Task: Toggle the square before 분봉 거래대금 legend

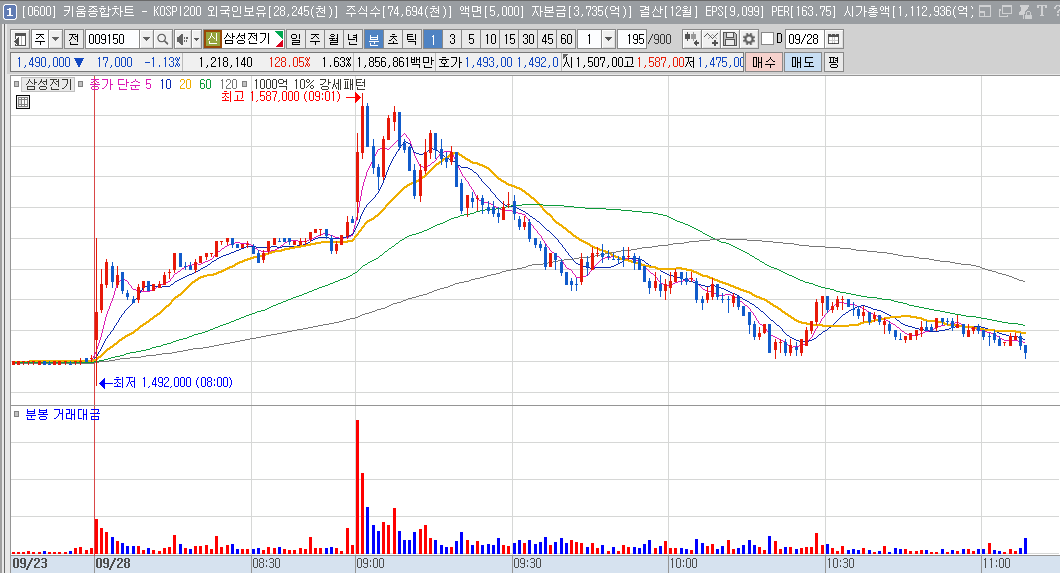Action: 16,414
